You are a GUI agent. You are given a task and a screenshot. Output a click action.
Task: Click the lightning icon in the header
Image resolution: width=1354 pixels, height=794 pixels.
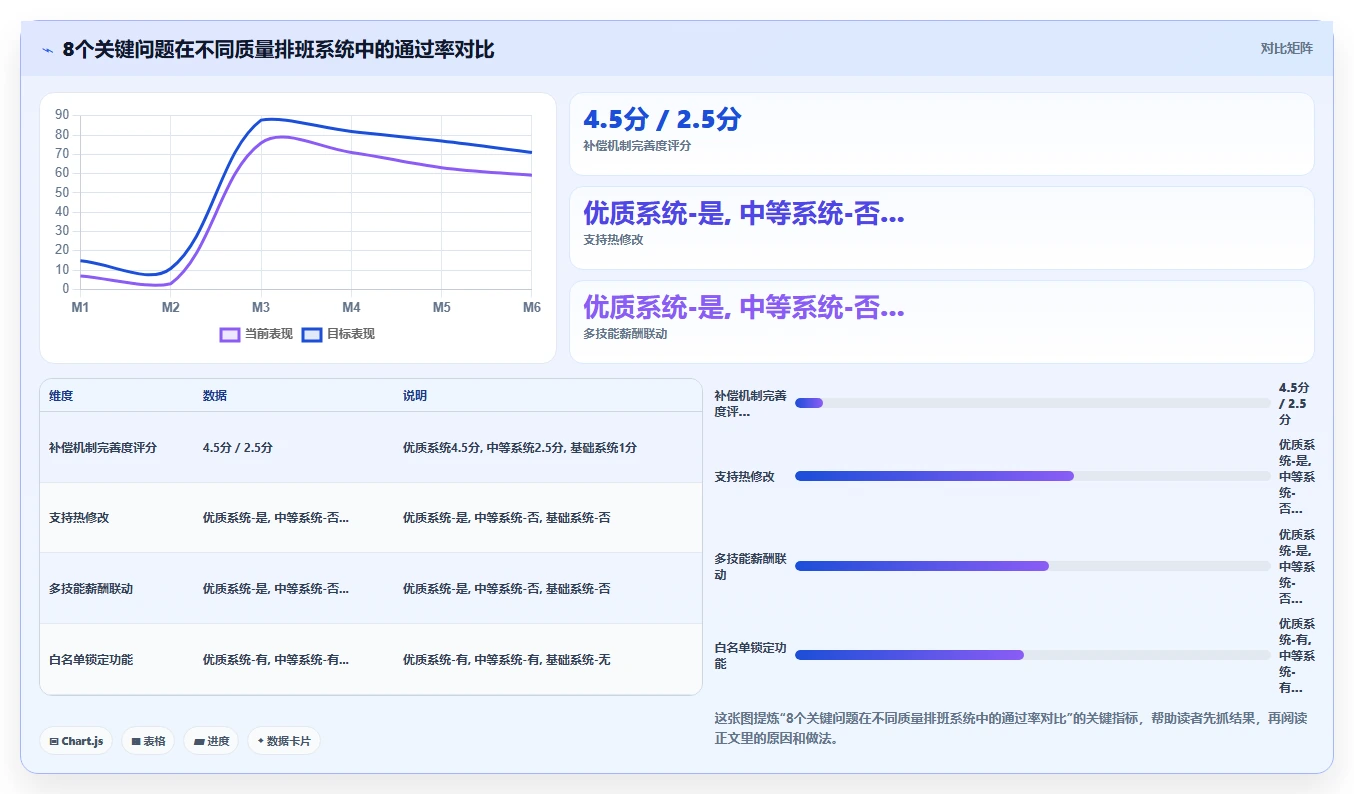coord(48,49)
